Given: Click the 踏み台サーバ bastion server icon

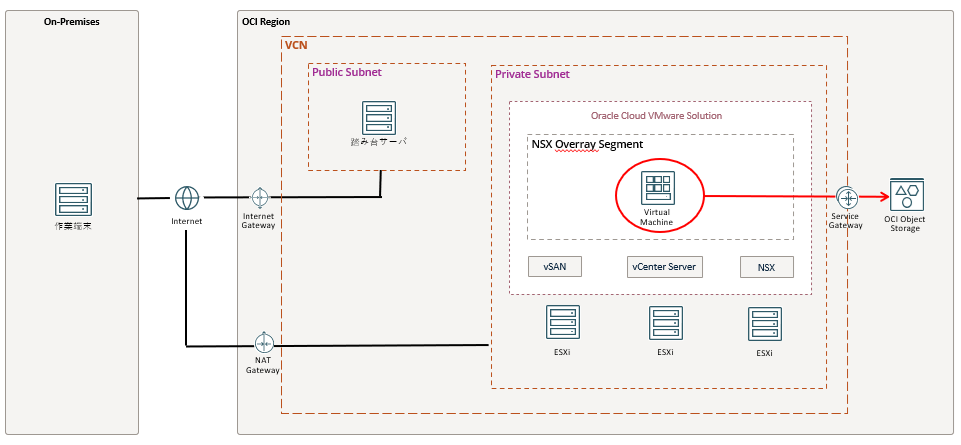Looking at the screenshot, I should (379, 118).
